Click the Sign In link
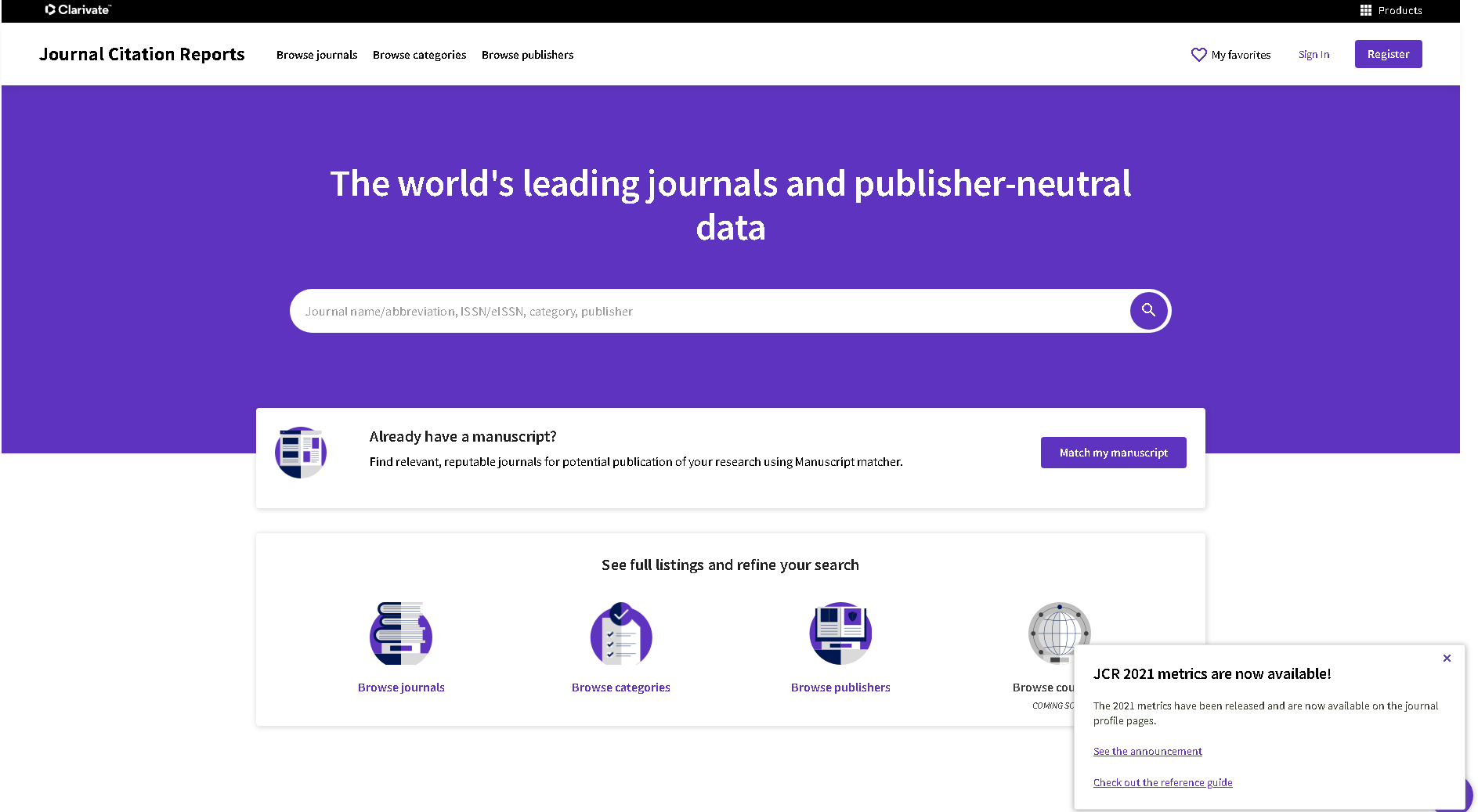This screenshot has height=812, width=1478. pyautogui.click(x=1314, y=54)
